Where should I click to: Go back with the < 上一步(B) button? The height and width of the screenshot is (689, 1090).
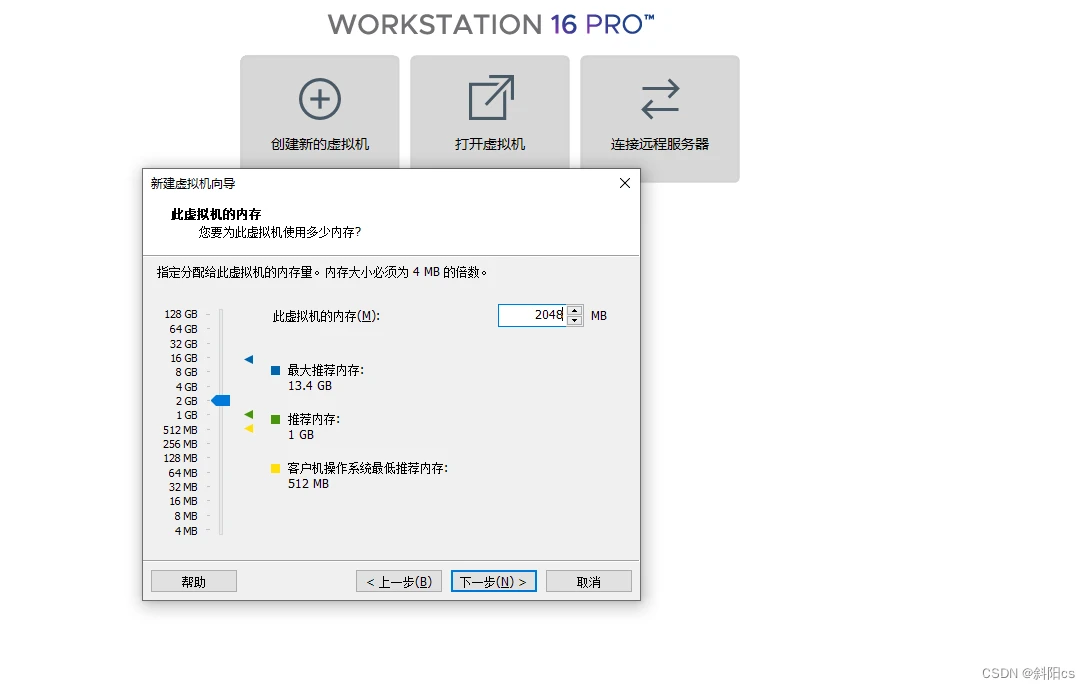[398, 582]
